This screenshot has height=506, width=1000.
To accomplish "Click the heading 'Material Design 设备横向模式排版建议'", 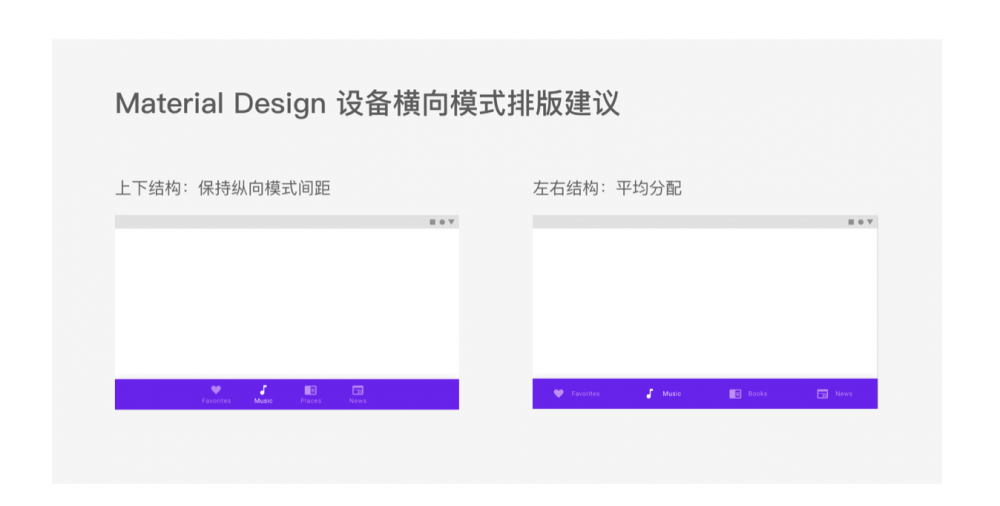I will tap(367, 104).
